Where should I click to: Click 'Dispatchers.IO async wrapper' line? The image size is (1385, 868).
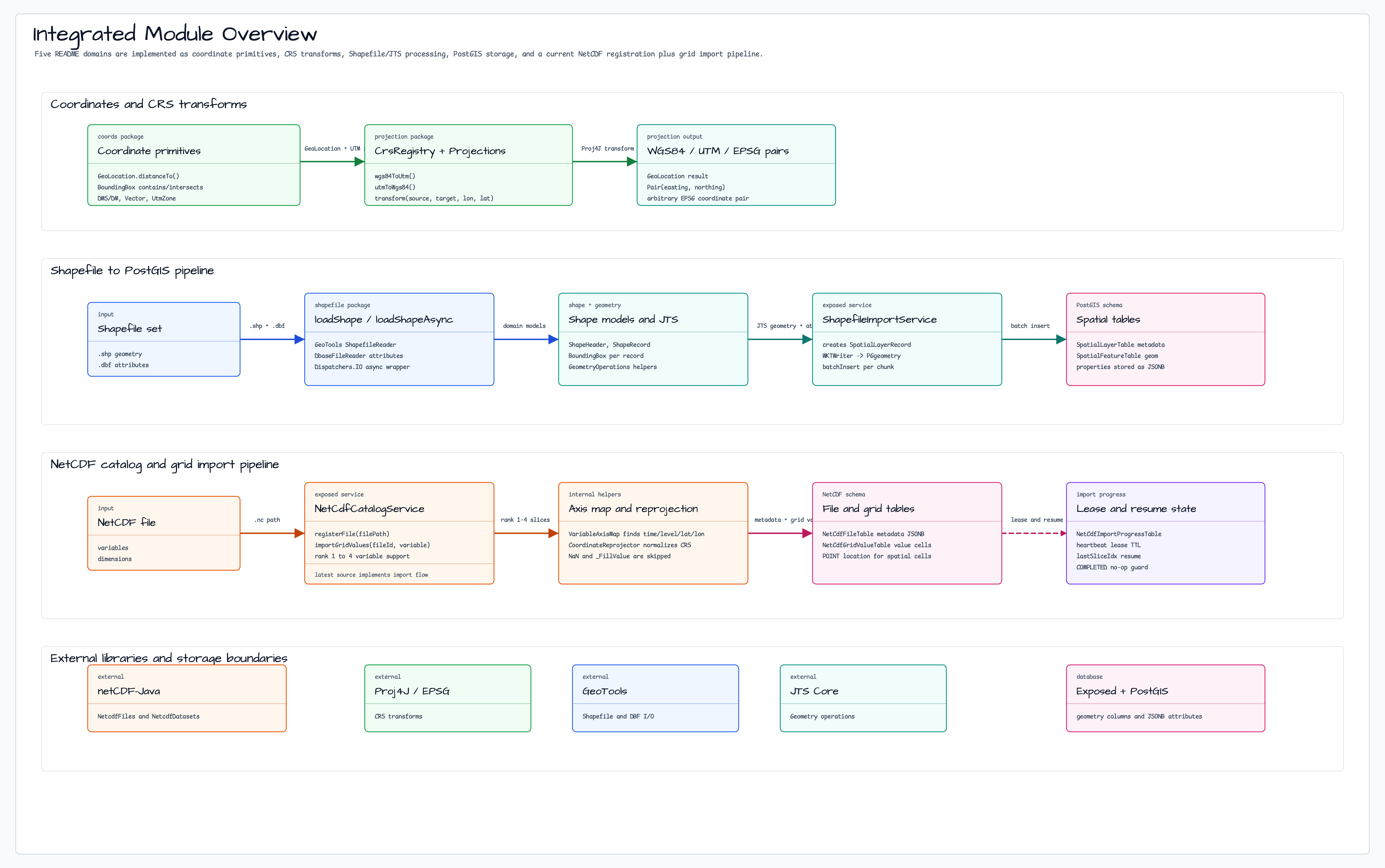click(362, 368)
